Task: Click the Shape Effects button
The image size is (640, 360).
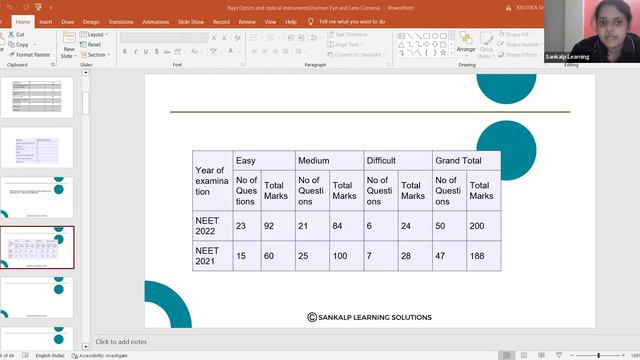Action: (x=519, y=54)
